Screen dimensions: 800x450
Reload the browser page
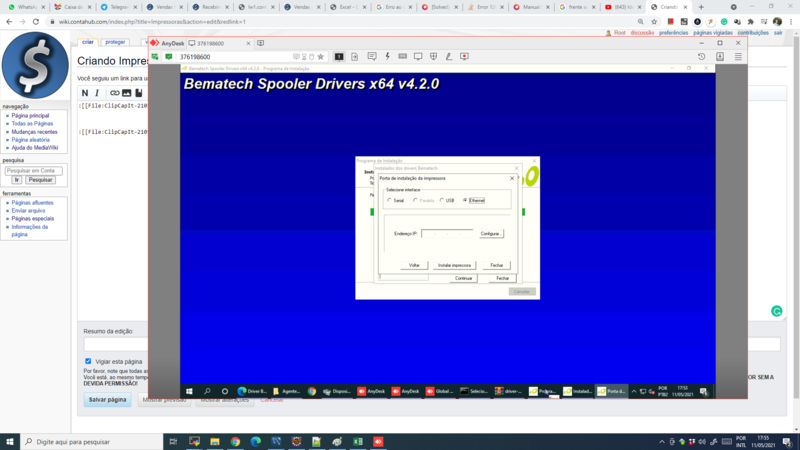click(36, 22)
